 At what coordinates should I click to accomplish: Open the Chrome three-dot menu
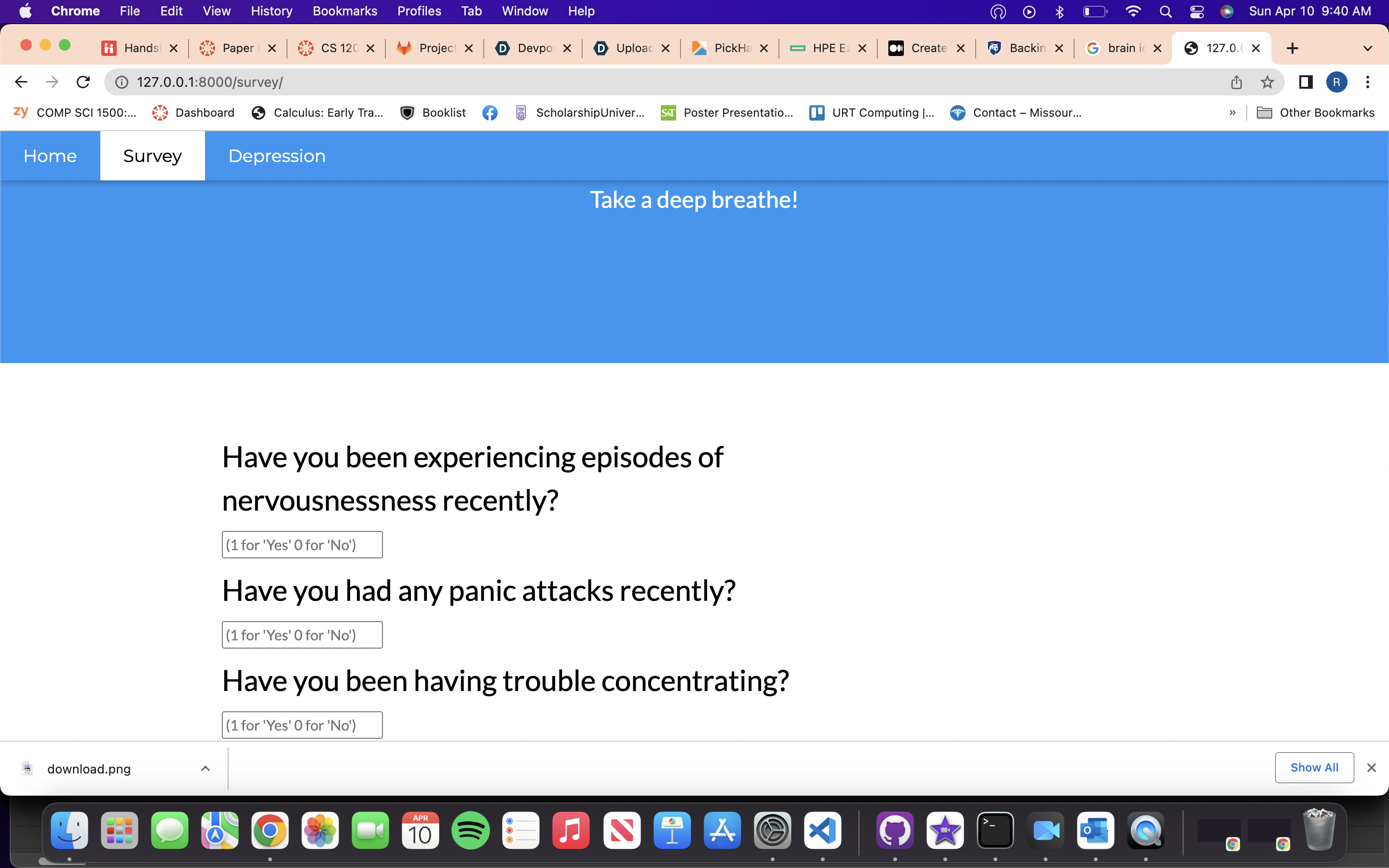pyautogui.click(x=1367, y=82)
